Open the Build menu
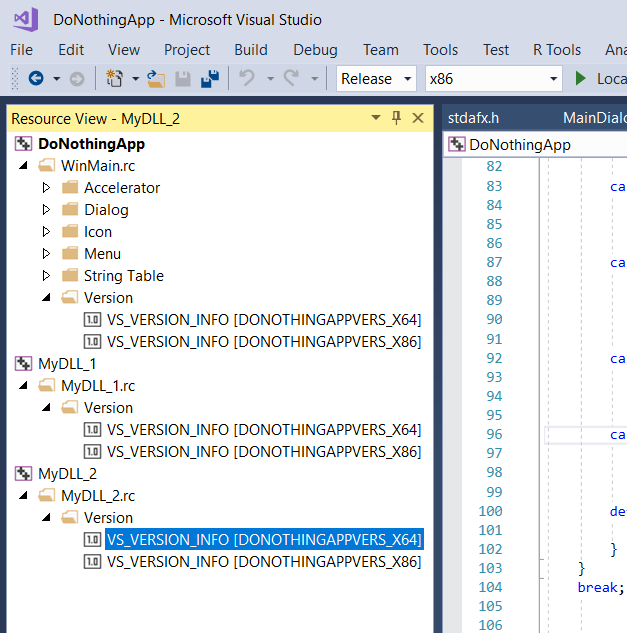 251,50
